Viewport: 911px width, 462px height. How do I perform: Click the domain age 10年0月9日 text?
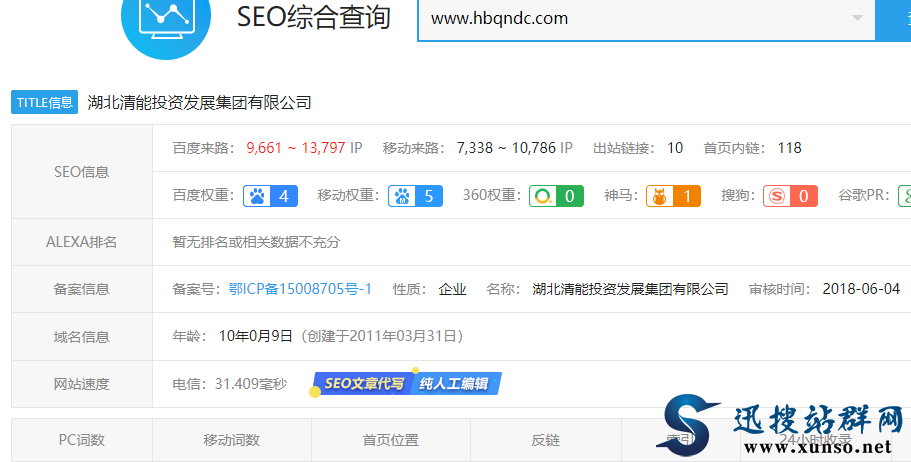256,336
